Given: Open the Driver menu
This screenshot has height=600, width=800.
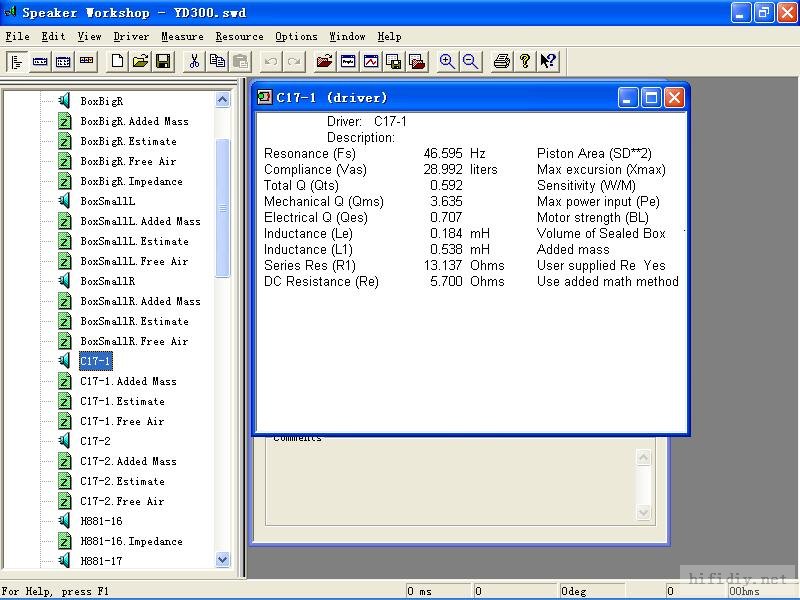Looking at the screenshot, I should point(131,36).
